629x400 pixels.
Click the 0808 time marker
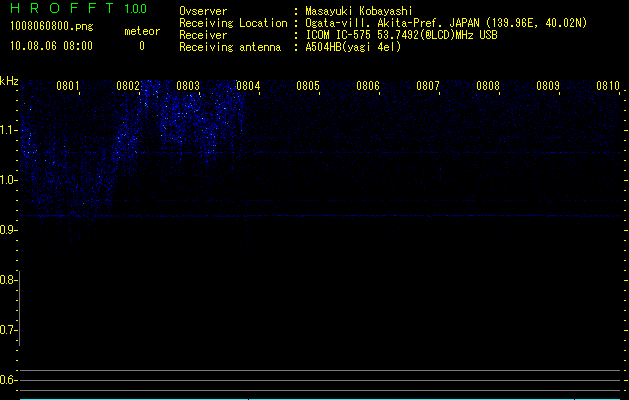click(x=488, y=86)
